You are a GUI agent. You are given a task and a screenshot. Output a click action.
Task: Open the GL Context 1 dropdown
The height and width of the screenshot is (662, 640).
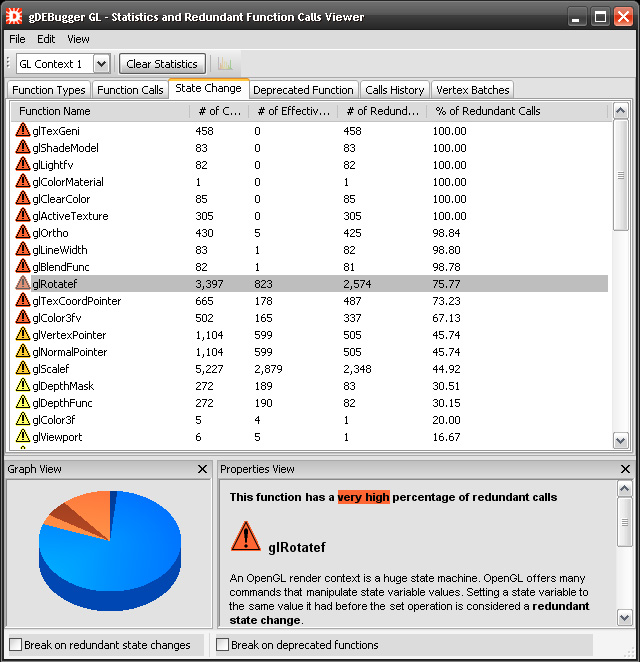click(x=101, y=64)
